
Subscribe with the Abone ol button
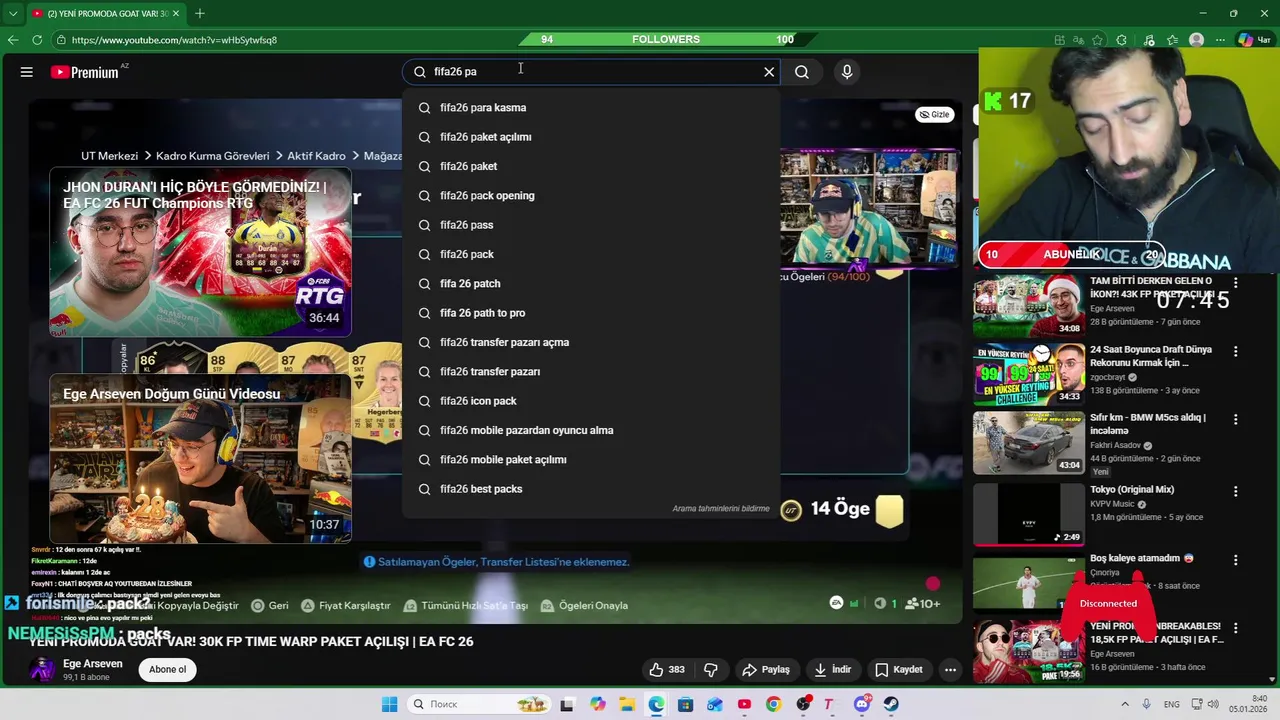(168, 670)
